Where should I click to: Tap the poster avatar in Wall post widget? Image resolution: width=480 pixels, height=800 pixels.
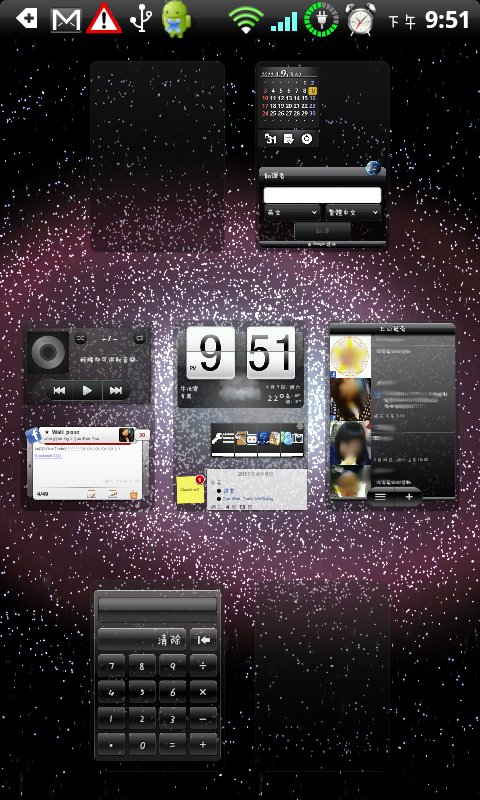pyautogui.click(x=127, y=435)
